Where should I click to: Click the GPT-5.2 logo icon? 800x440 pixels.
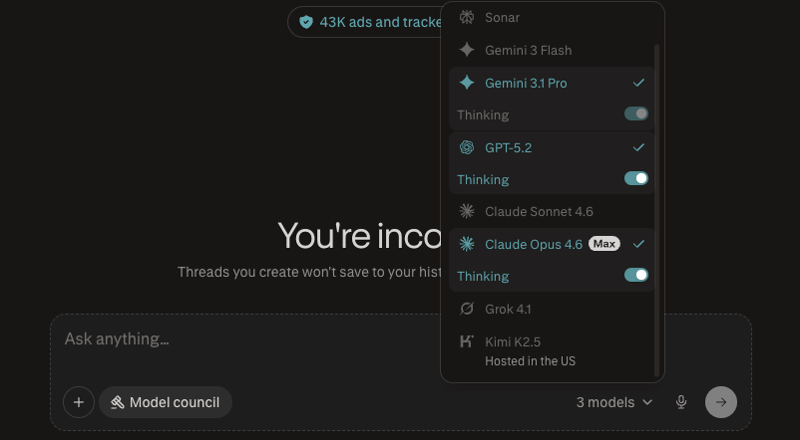pos(467,148)
